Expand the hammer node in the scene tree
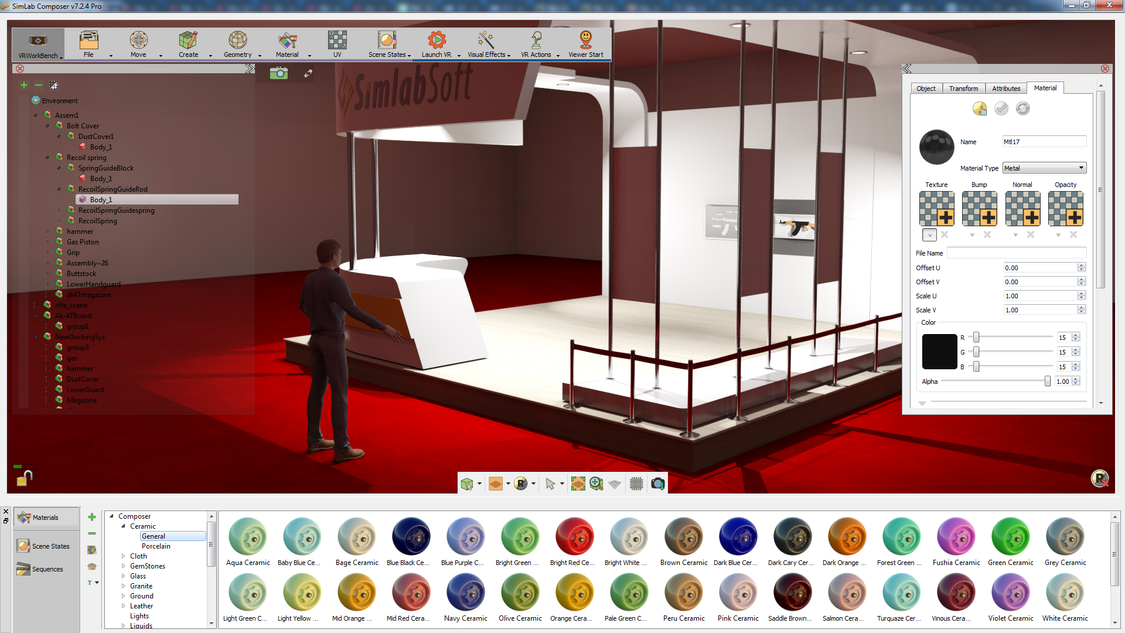This screenshot has height=633, width=1125. tap(46, 230)
